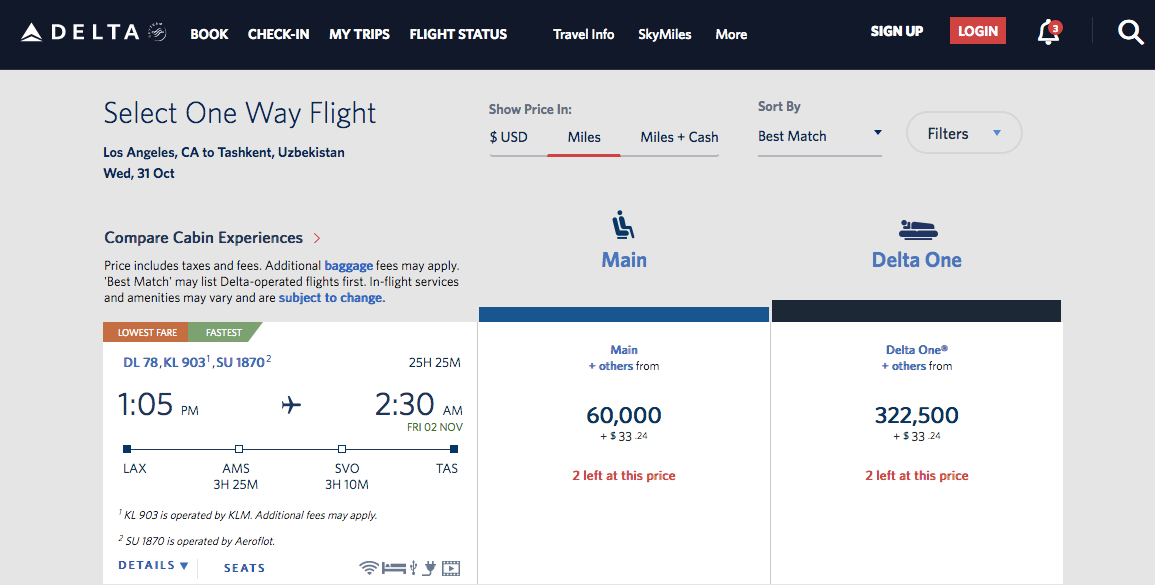This screenshot has width=1155, height=585.
Task: Switch price display to Miles
Action: pyautogui.click(x=584, y=137)
